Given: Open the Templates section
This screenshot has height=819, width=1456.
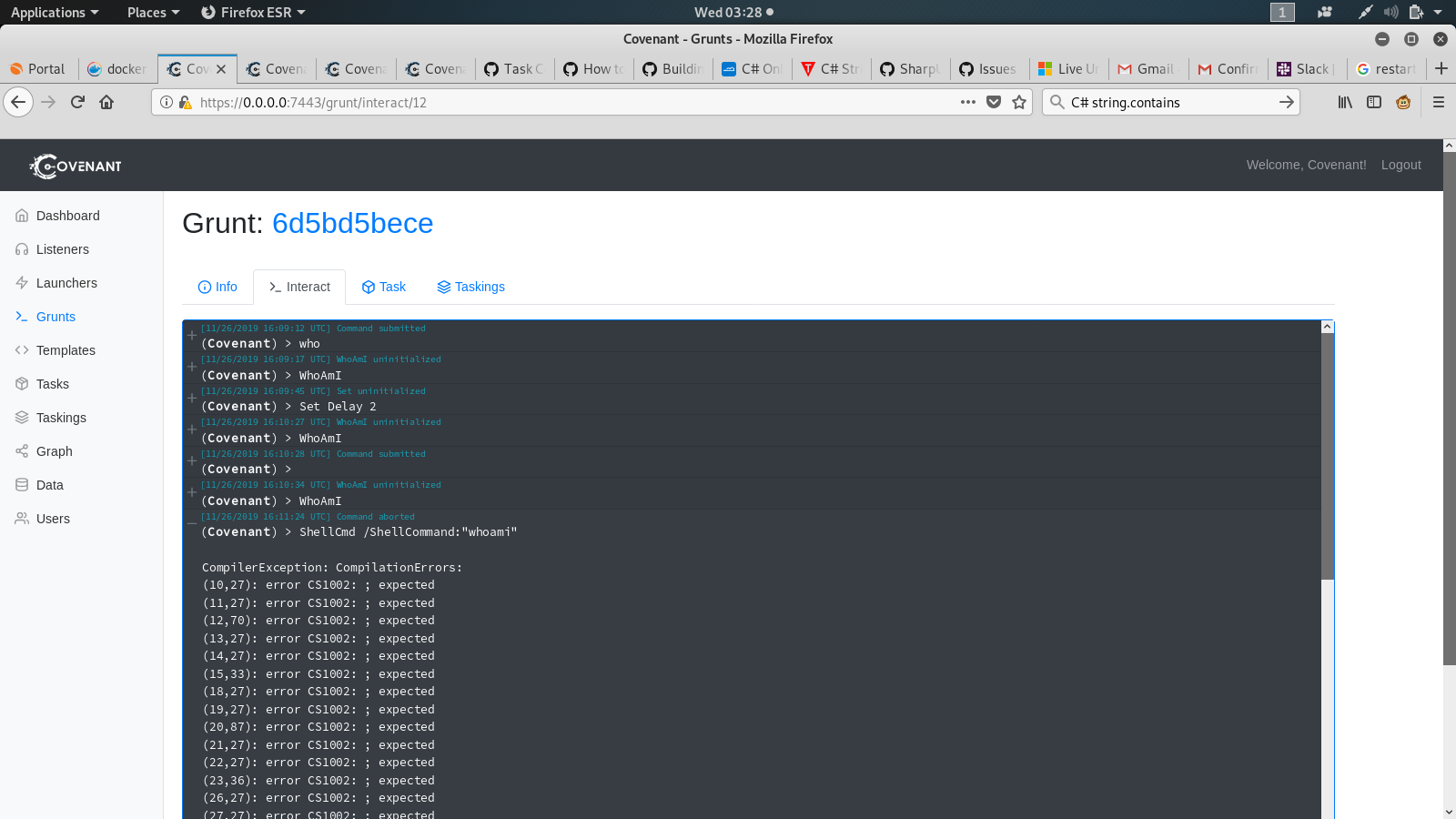Looking at the screenshot, I should (65, 349).
